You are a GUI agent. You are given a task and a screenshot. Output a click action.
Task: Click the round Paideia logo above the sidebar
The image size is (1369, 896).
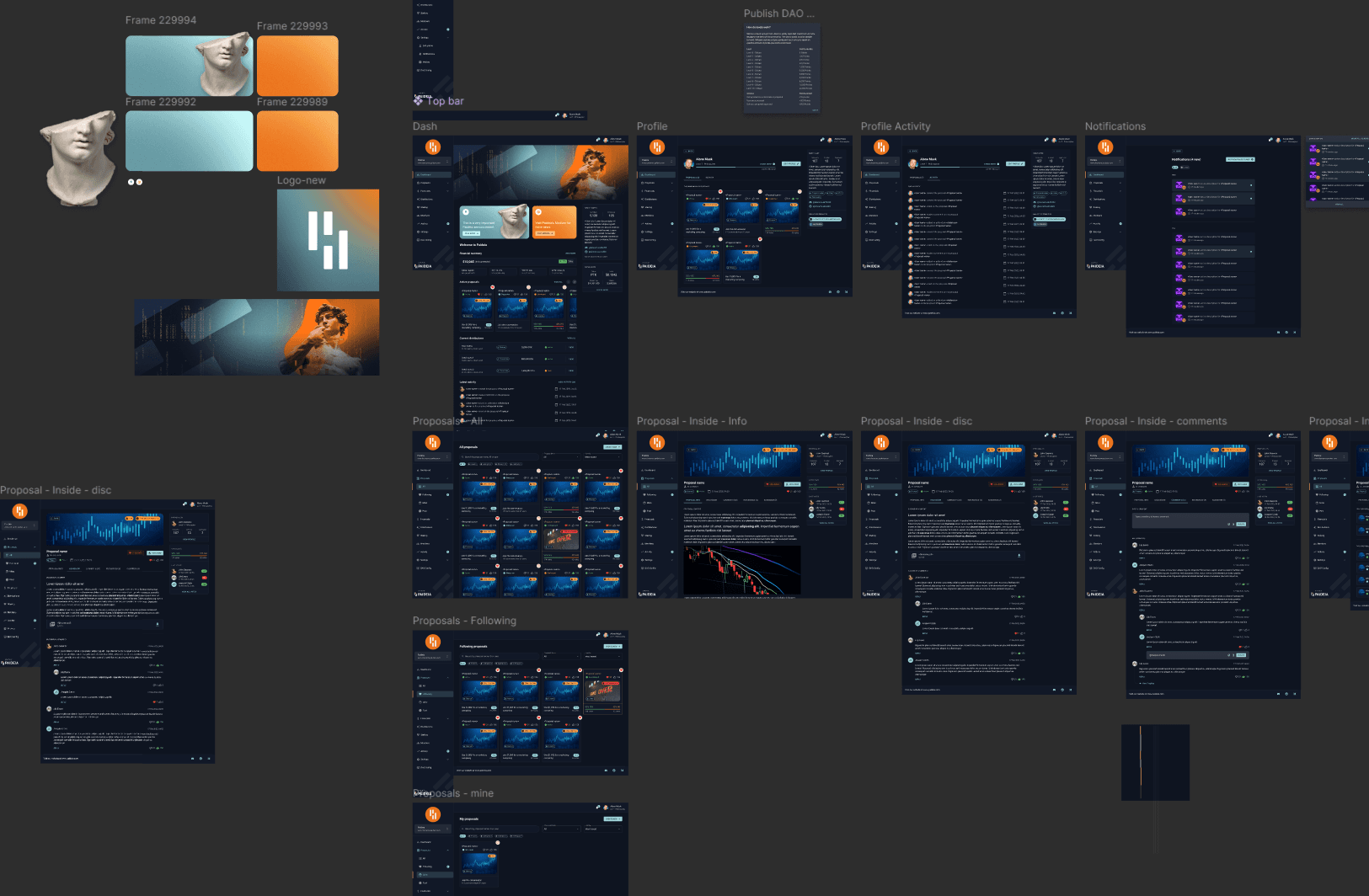pyautogui.click(x=433, y=147)
